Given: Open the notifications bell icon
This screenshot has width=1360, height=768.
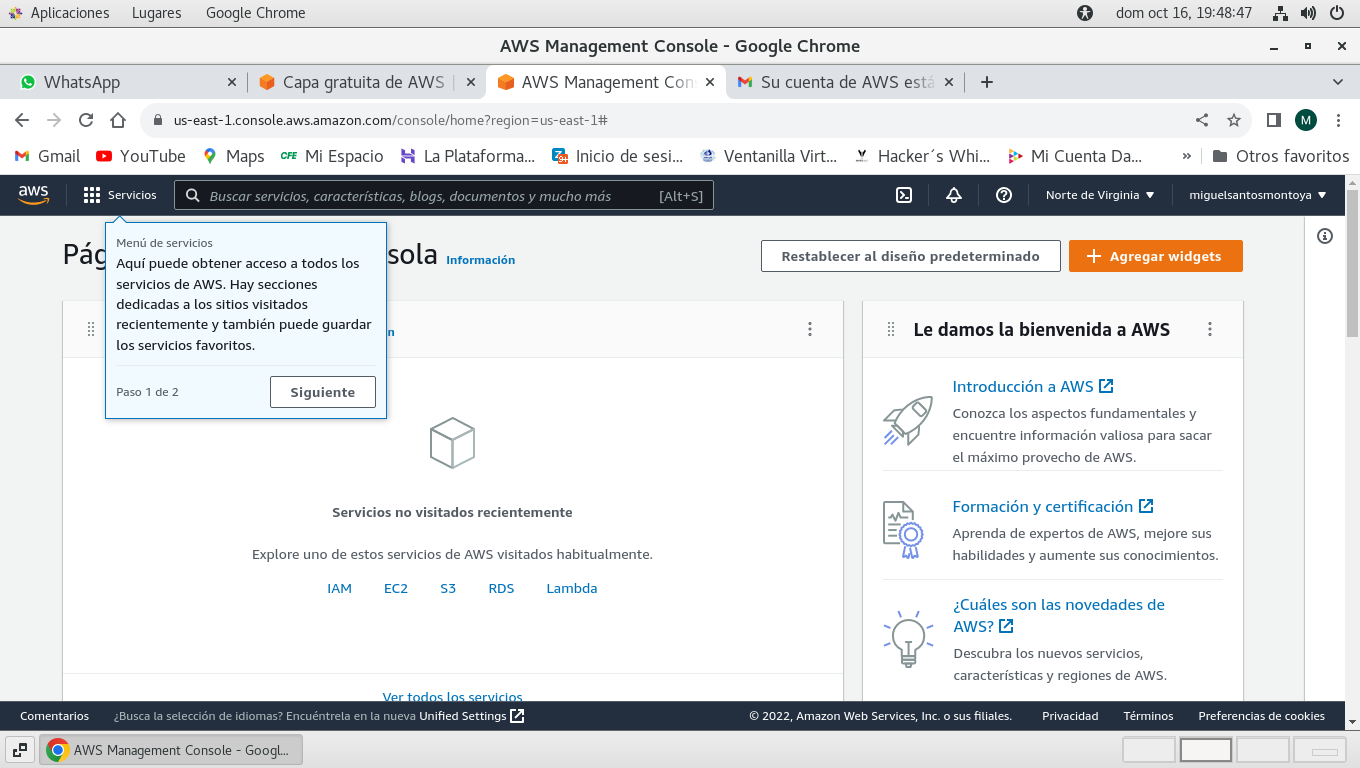Looking at the screenshot, I should coord(953,195).
